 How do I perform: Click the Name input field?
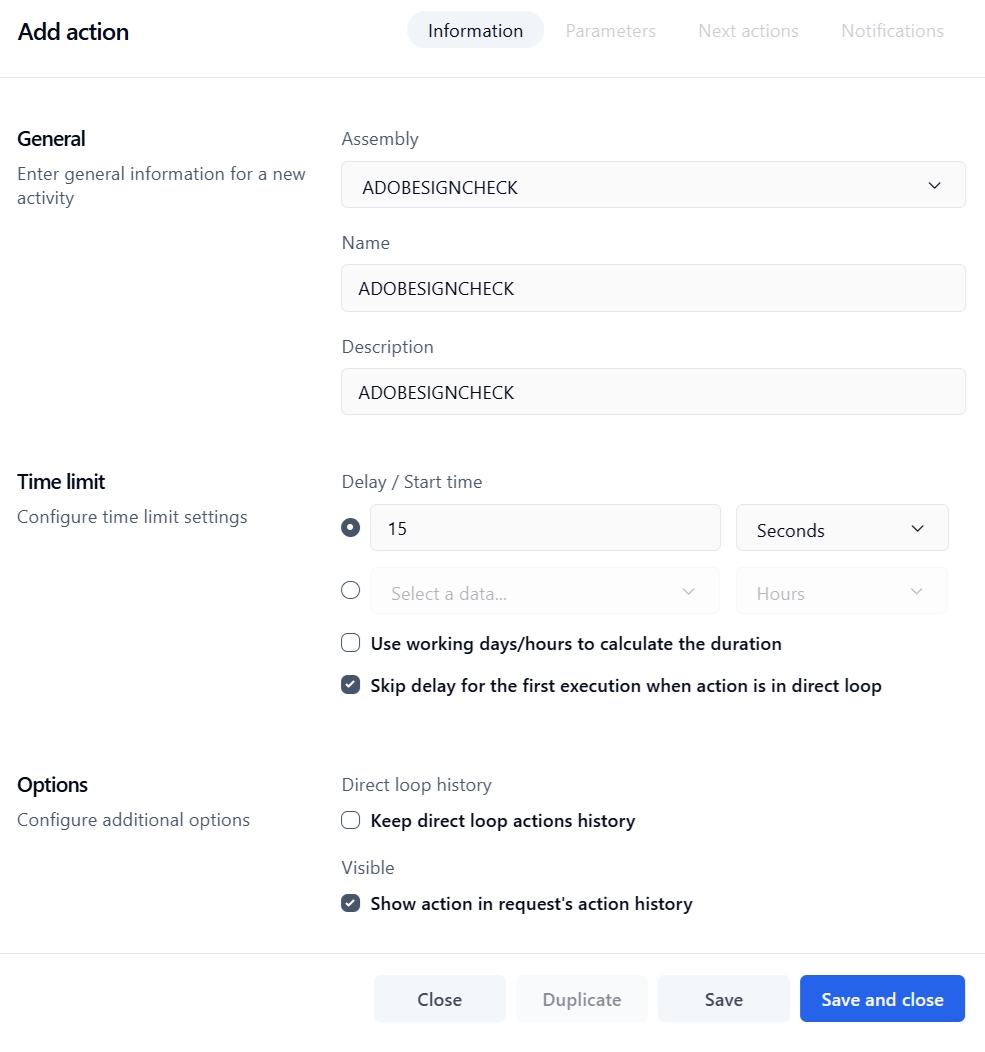click(x=653, y=289)
